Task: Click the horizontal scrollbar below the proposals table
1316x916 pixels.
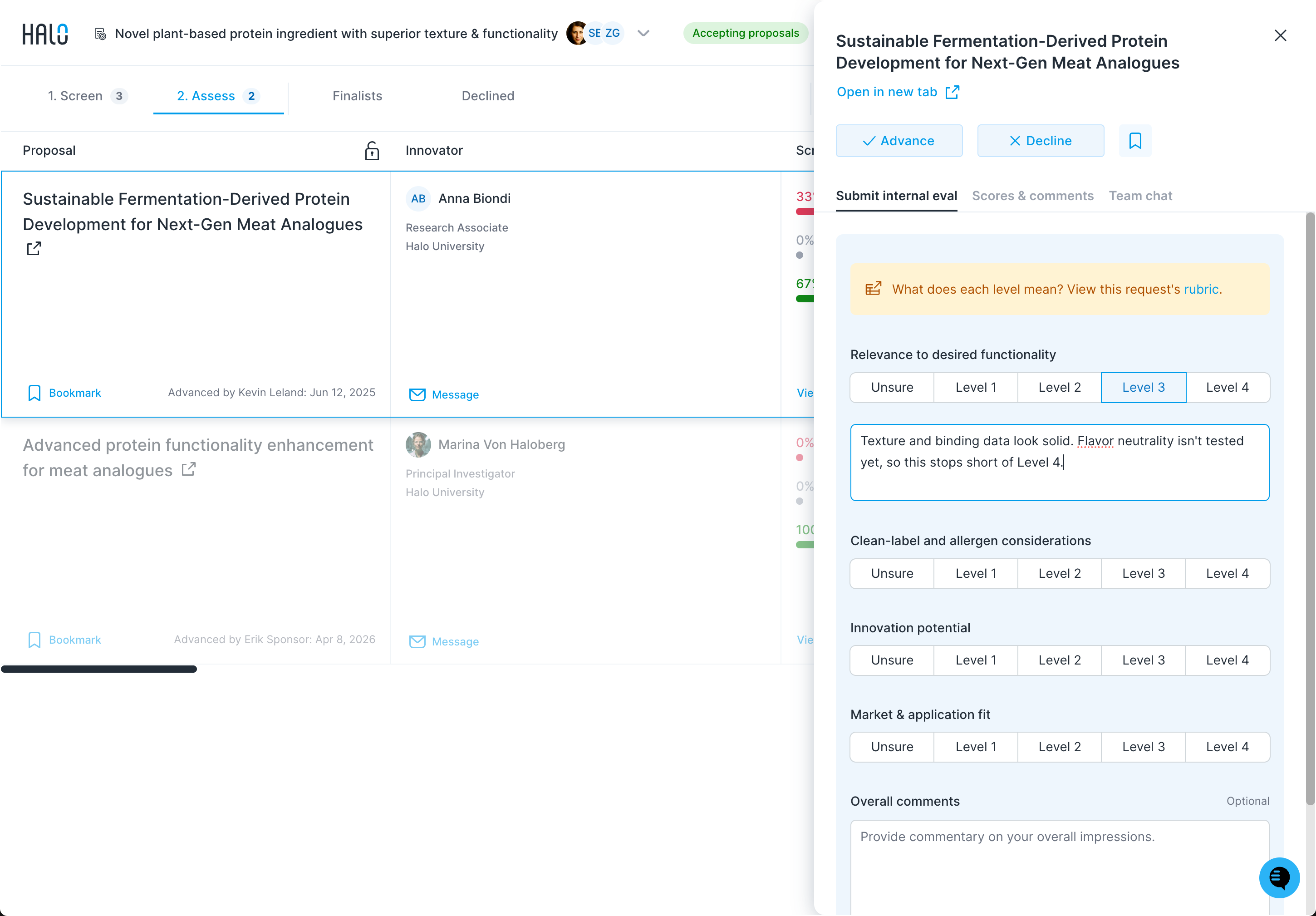Action: (x=98, y=669)
